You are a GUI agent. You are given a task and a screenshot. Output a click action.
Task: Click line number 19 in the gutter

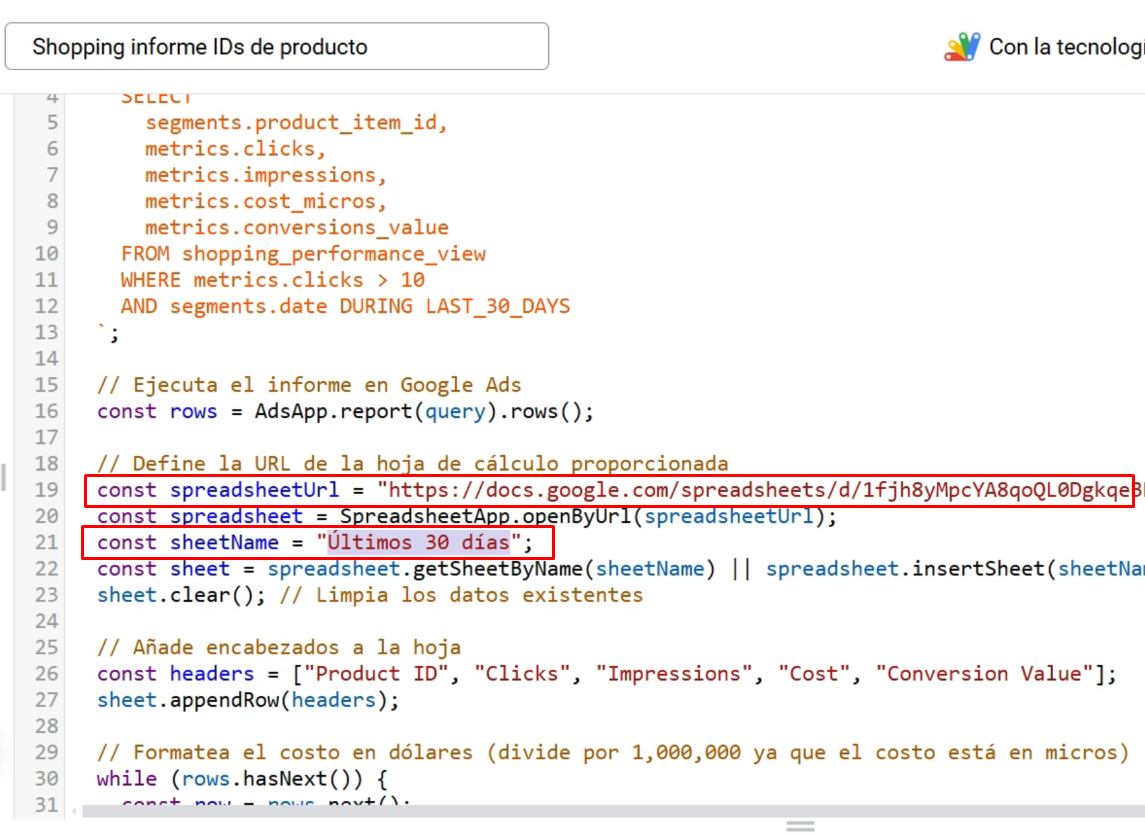click(x=47, y=490)
